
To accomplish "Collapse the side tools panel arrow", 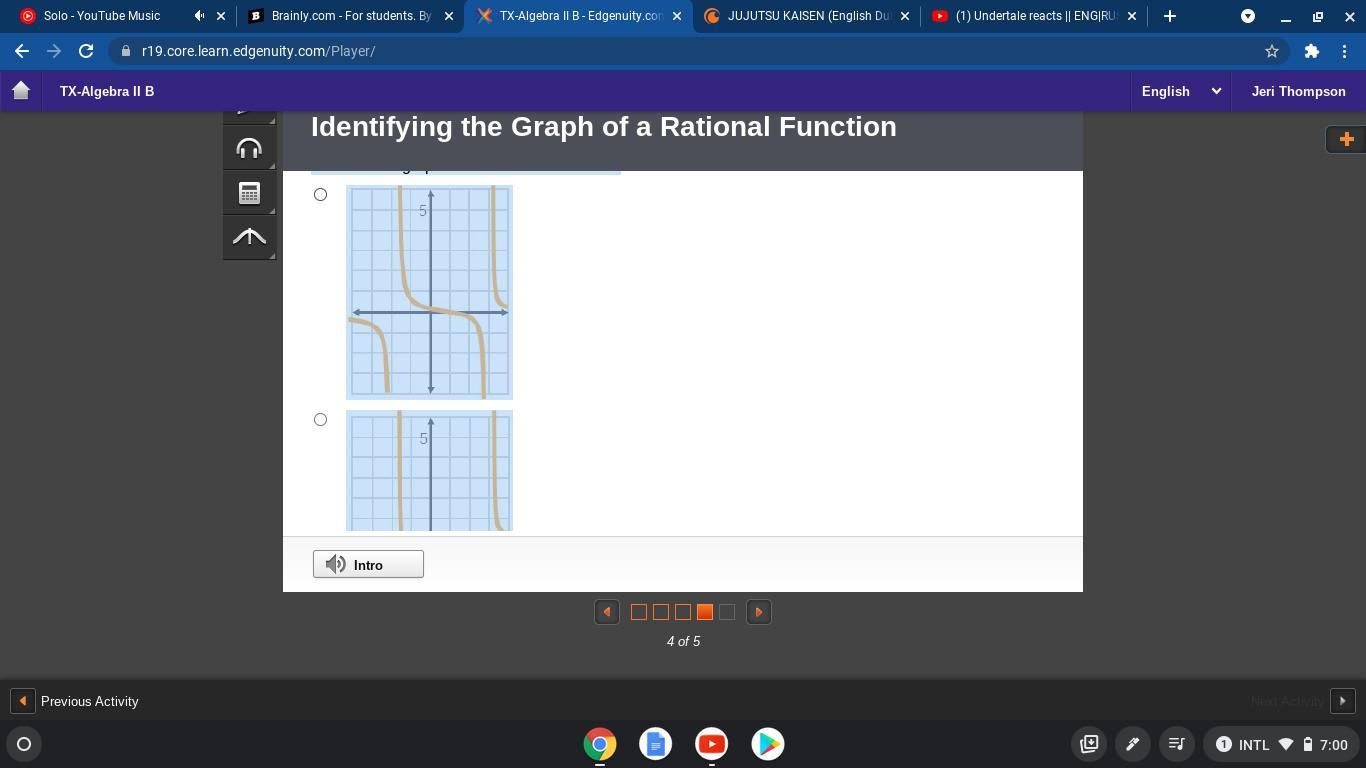I will coord(249,237).
